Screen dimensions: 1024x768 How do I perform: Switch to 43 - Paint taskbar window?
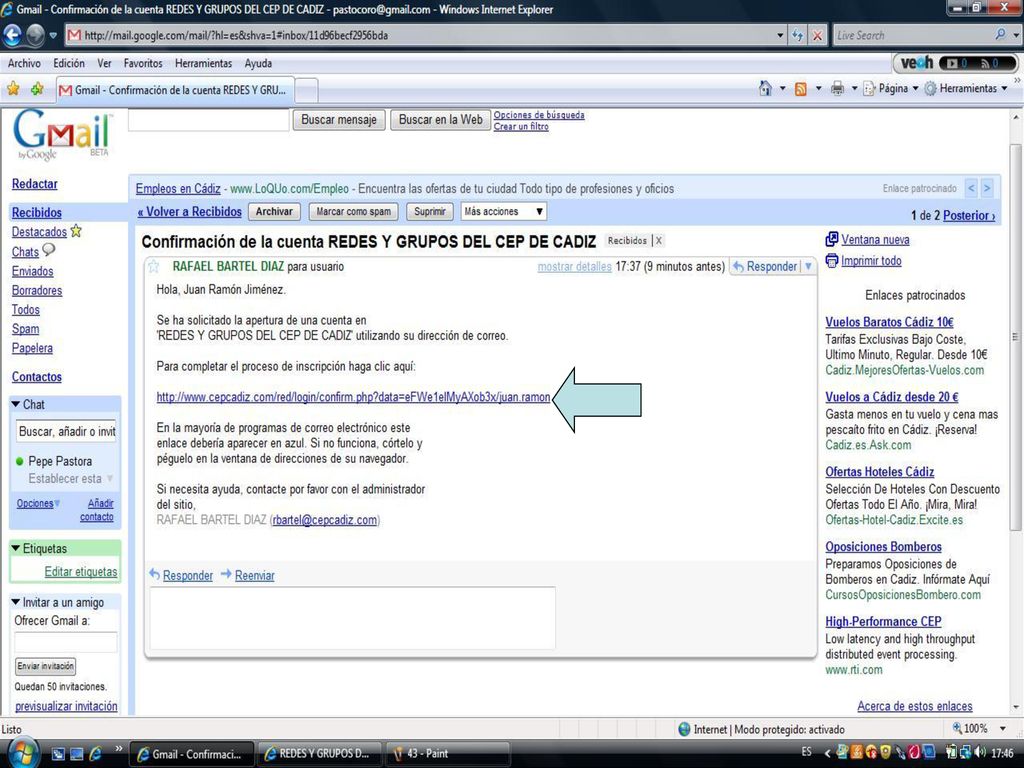[x=447, y=754]
